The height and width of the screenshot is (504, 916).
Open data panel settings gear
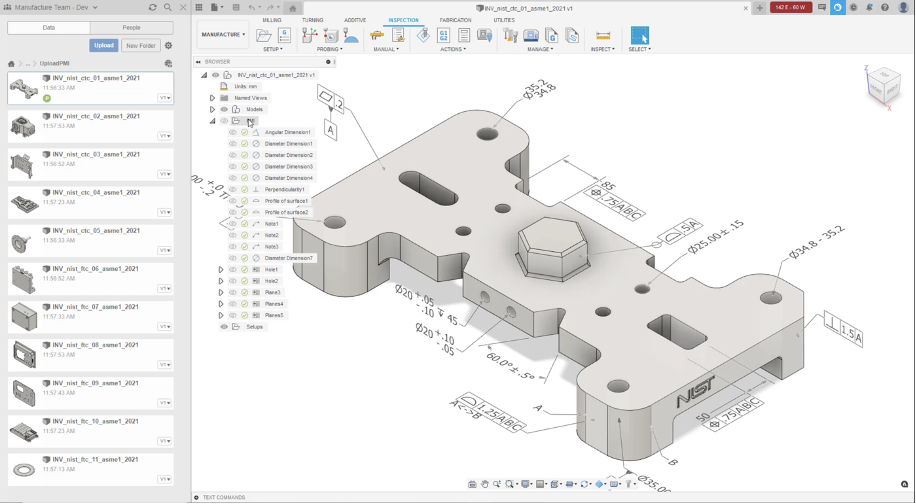pyautogui.click(x=168, y=45)
